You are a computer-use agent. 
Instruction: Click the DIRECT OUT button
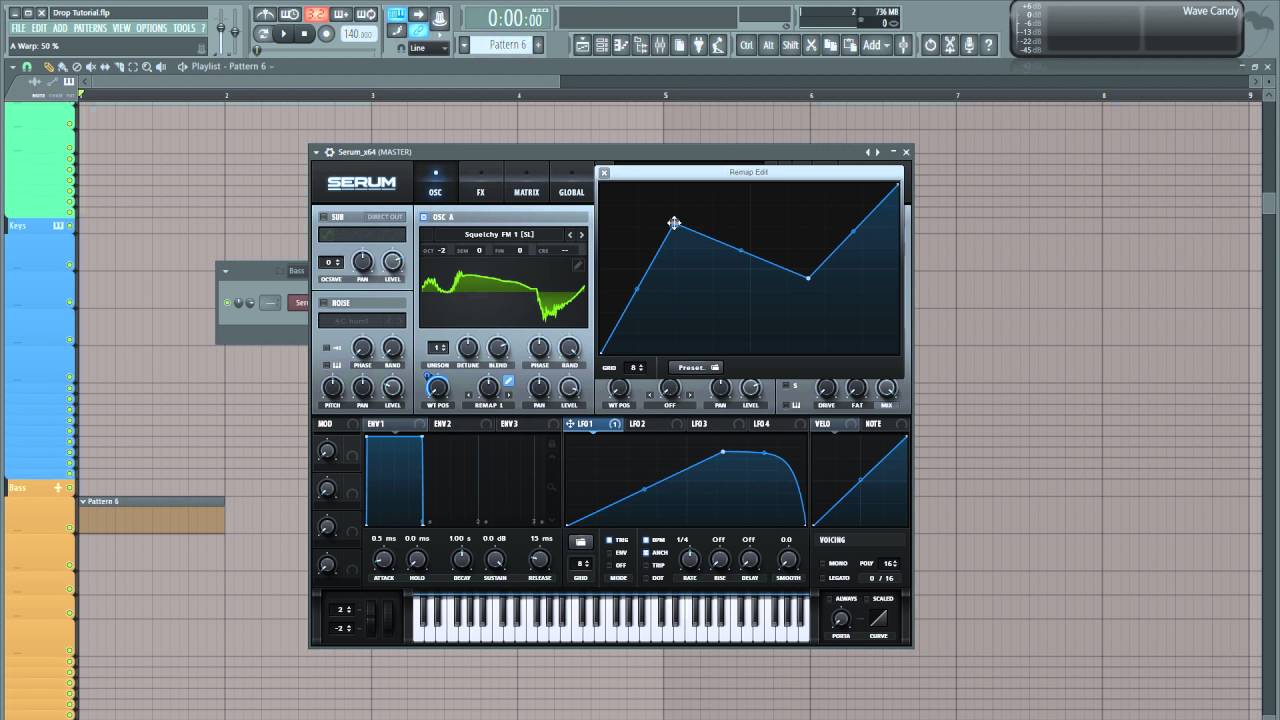[x=385, y=217]
